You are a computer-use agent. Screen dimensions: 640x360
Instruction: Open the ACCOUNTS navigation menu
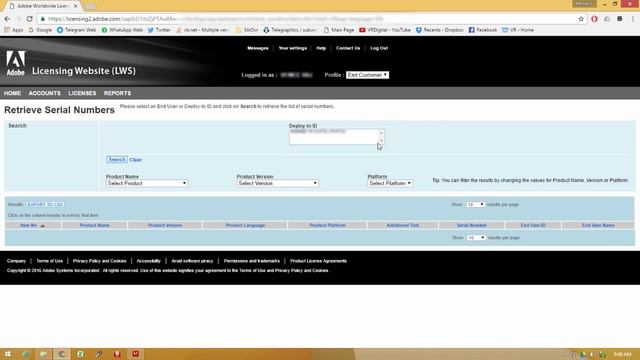coord(44,93)
